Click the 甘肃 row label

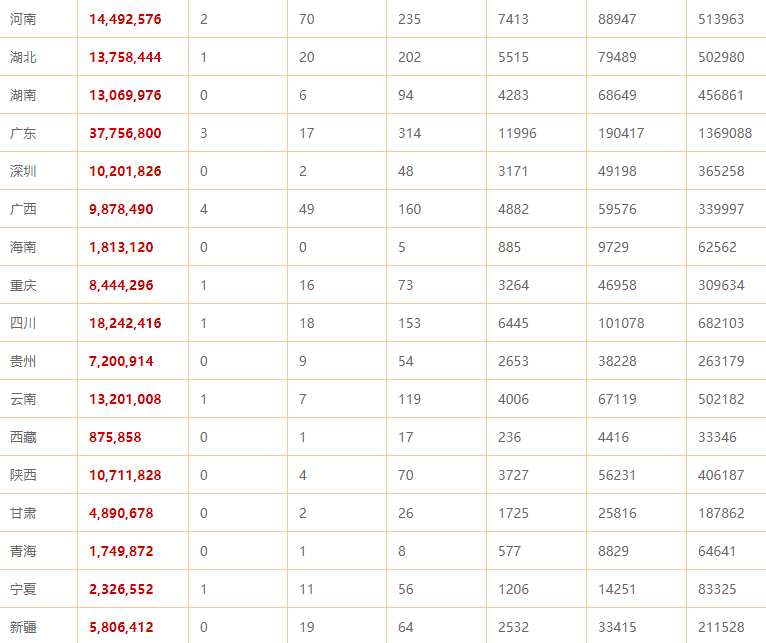(23, 513)
